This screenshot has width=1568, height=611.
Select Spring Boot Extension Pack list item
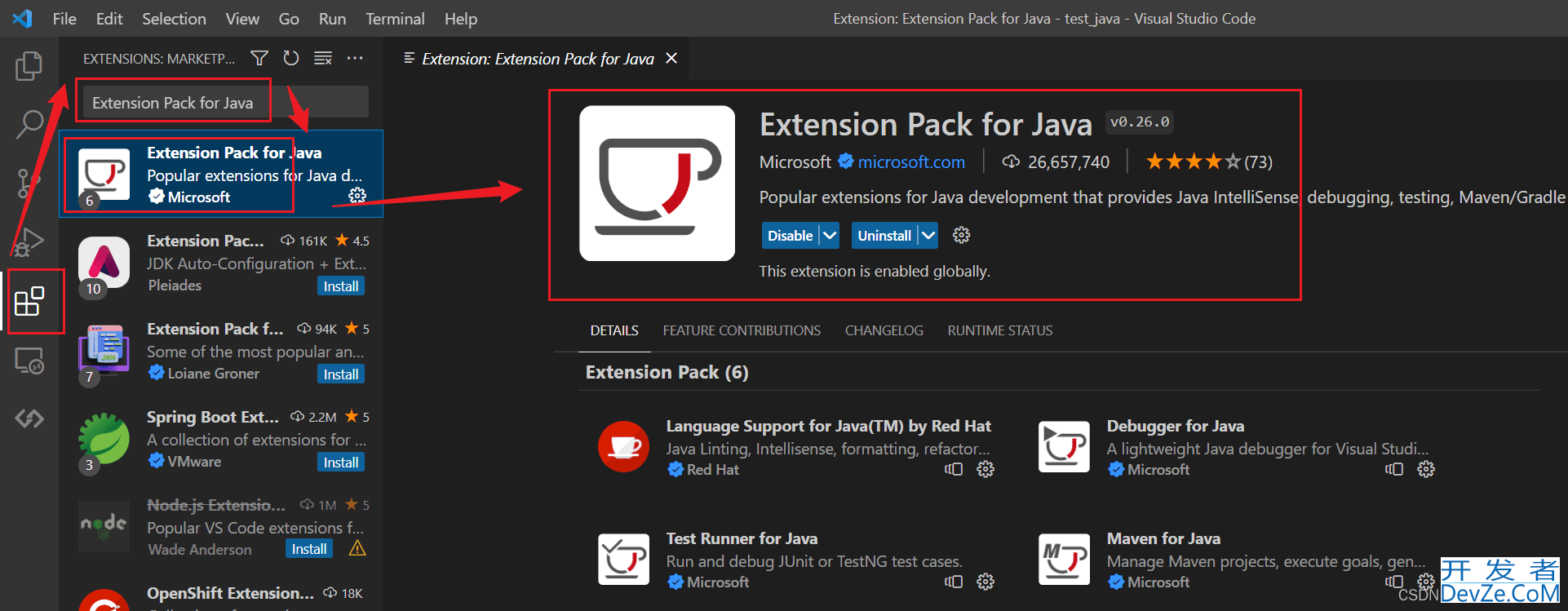[x=221, y=439]
